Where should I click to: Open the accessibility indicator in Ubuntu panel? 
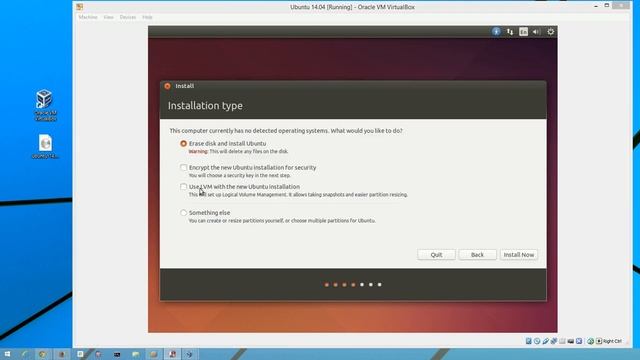496,31
